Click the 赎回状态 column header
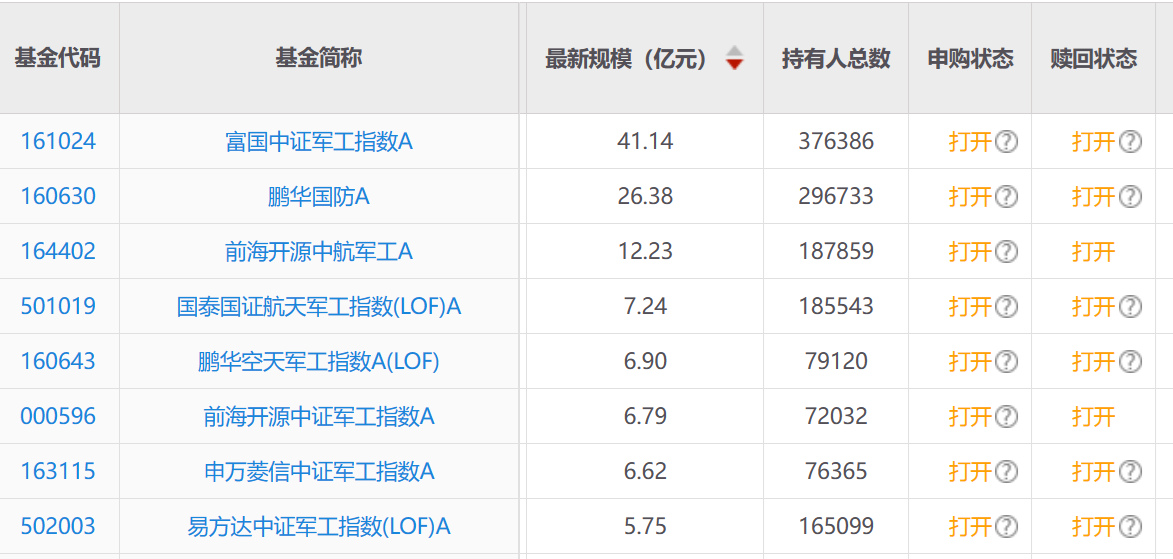This screenshot has width=1173, height=559. tap(1094, 58)
